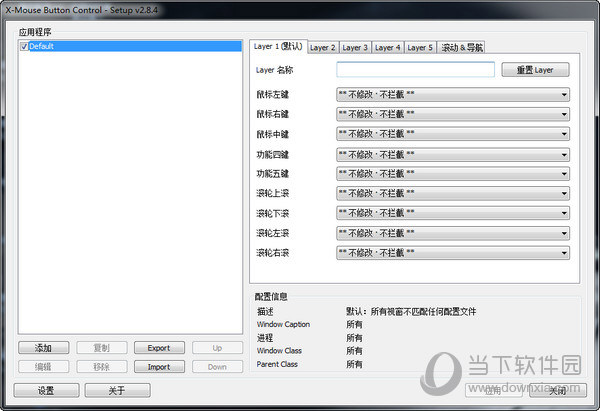
Task: Click the 编辑 button
Action: point(44,367)
